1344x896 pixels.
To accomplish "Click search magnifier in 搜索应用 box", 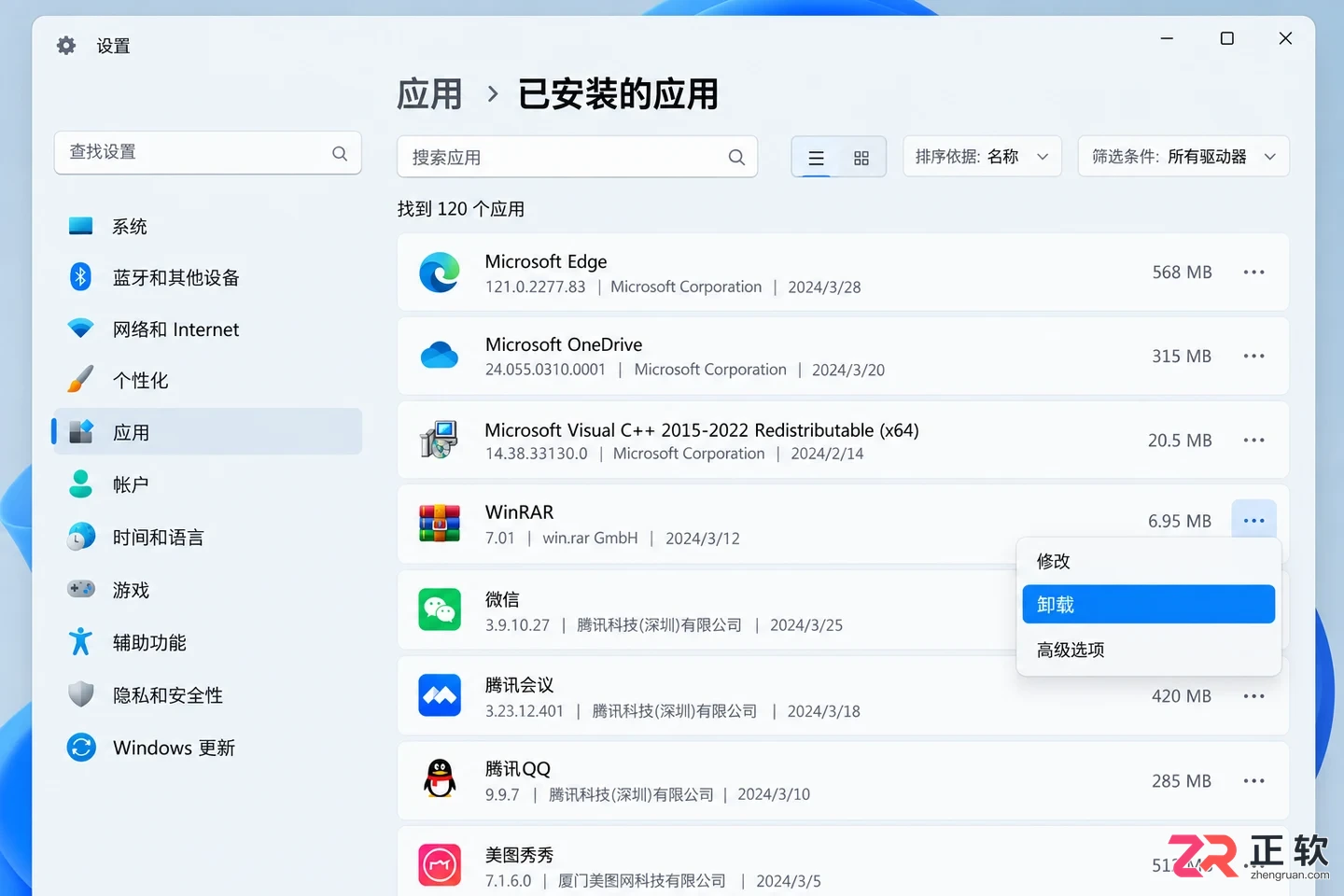I will [x=736, y=158].
